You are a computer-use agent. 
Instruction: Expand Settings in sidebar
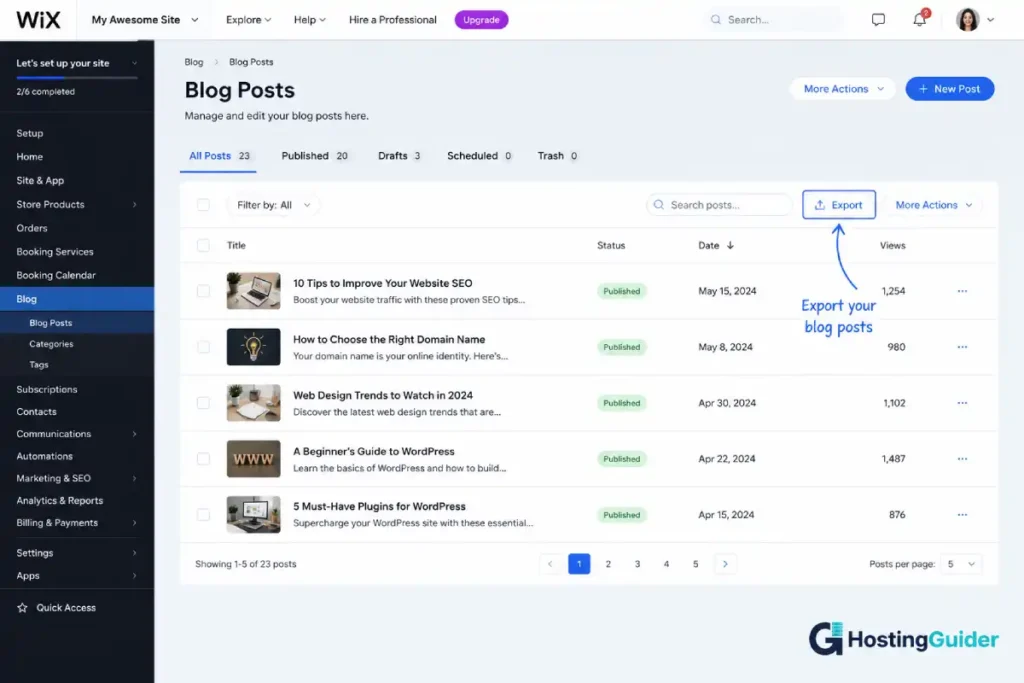point(135,552)
